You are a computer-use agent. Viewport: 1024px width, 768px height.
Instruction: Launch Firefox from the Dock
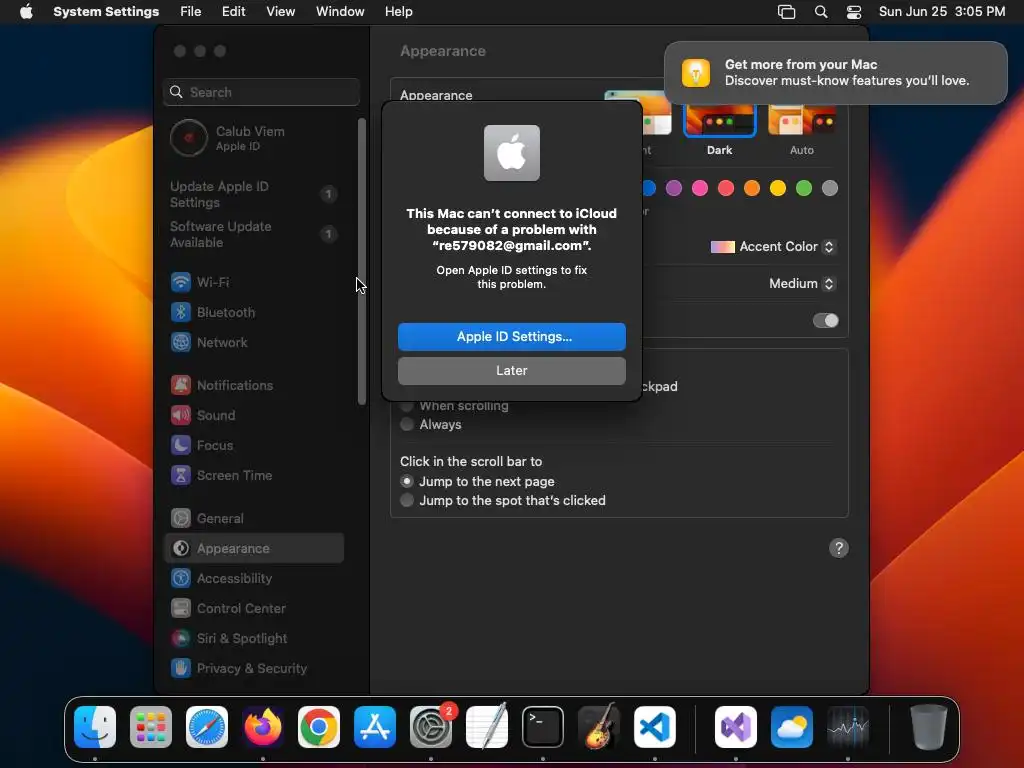pyautogui.click(x=263, y=727)
